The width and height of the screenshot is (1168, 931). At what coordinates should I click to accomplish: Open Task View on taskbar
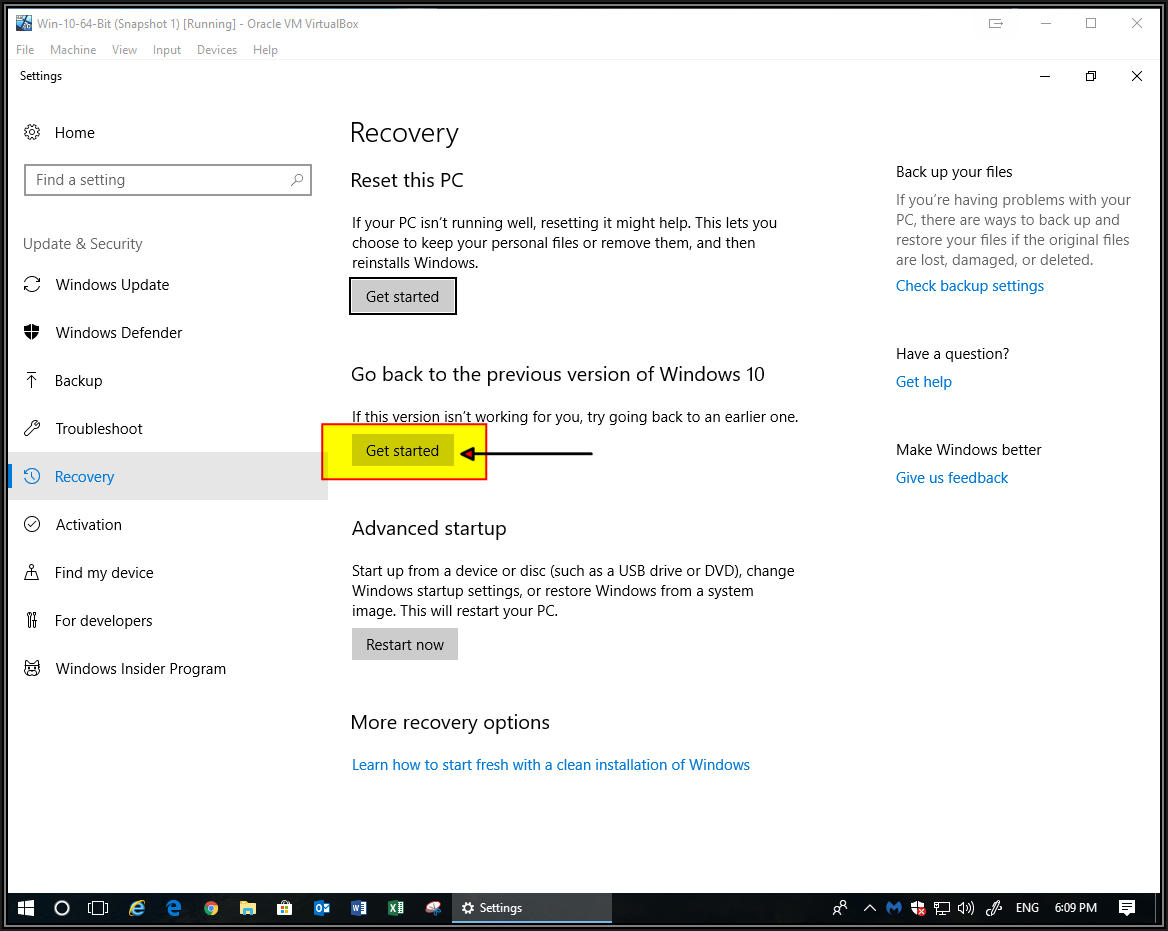[x=98, y=908]
